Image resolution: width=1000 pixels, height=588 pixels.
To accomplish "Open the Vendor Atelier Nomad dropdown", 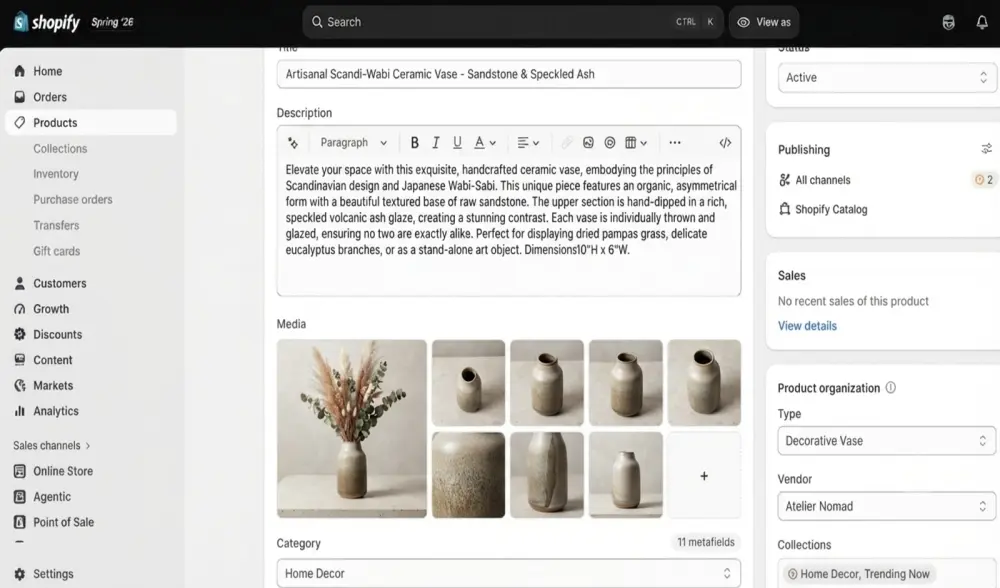I will 886,506.
